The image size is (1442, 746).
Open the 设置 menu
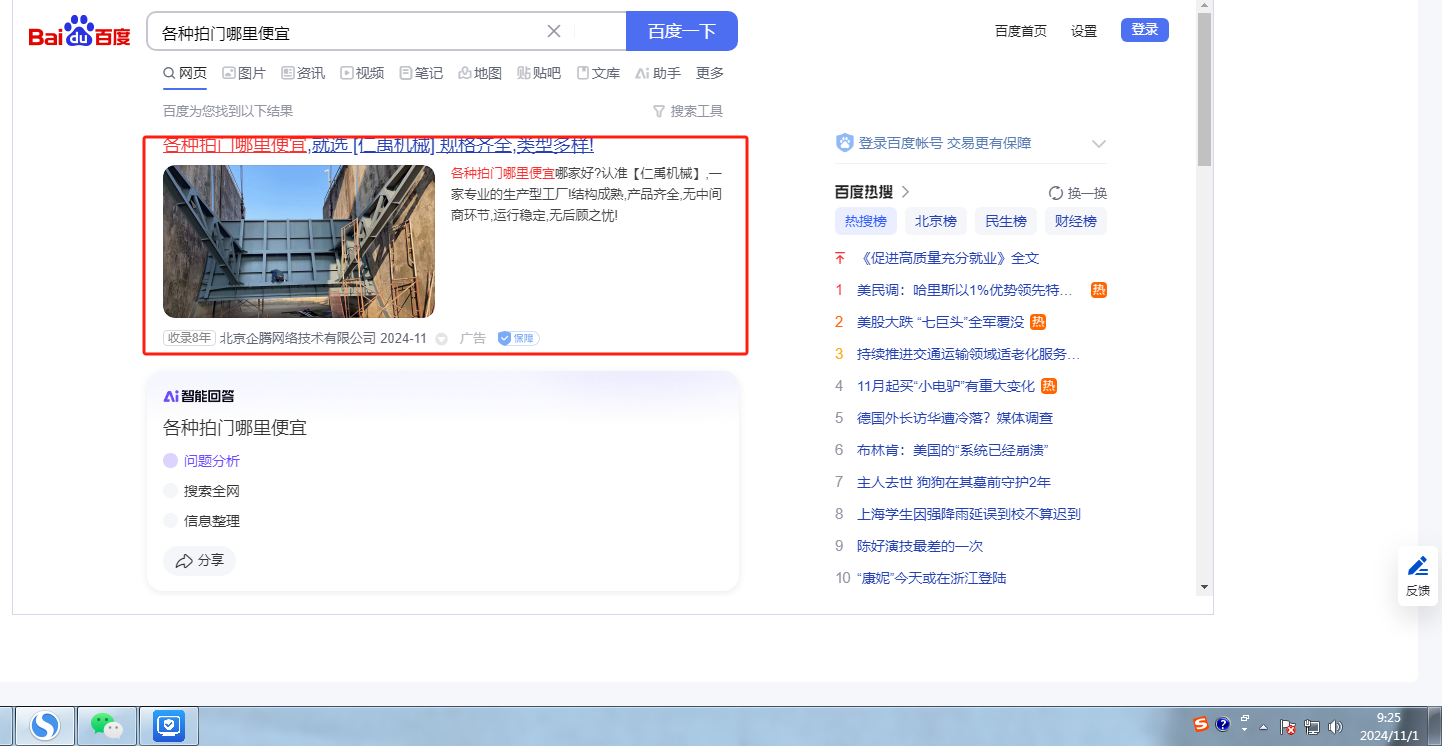coord(1084,31)
